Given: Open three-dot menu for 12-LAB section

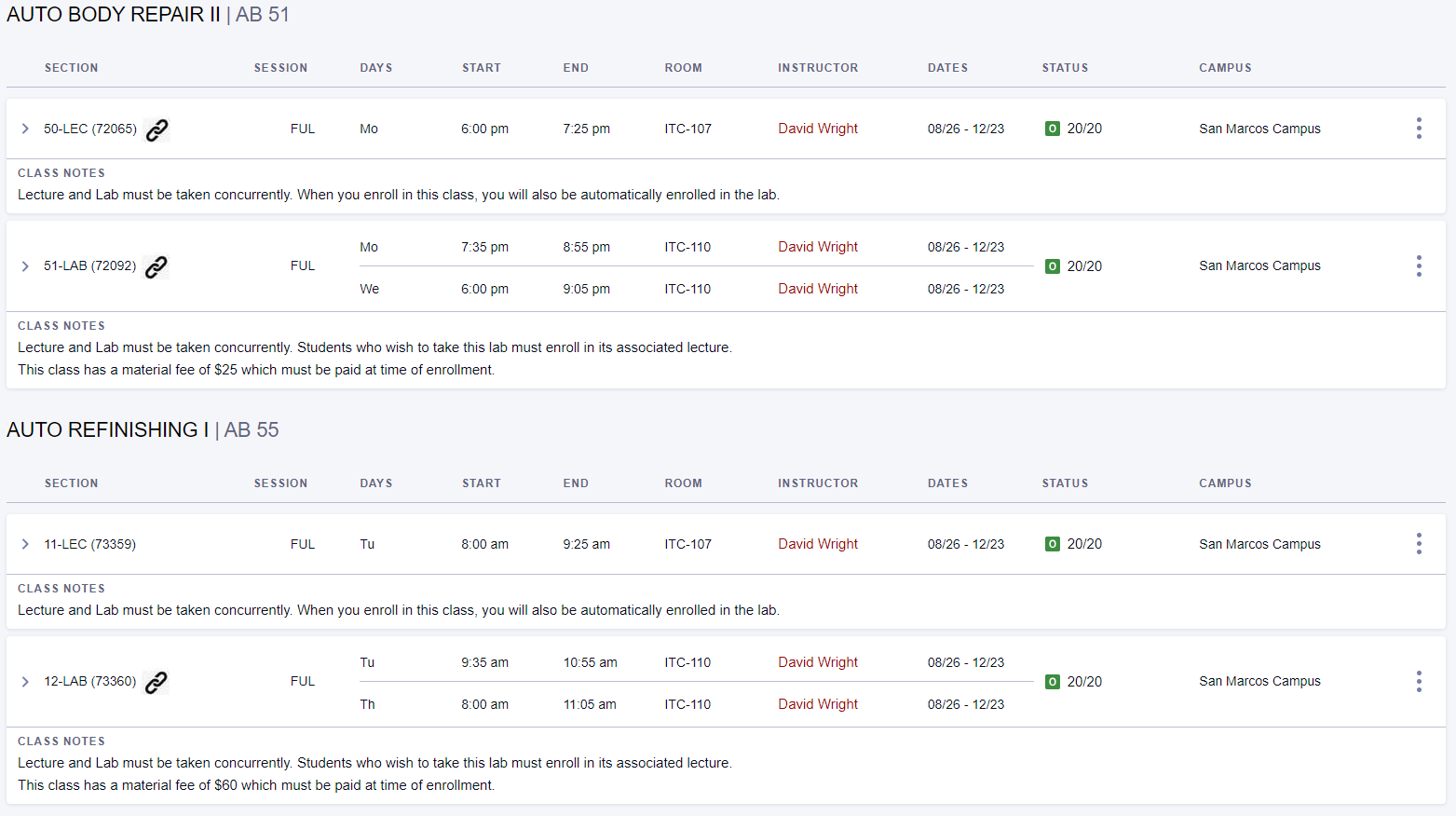Looking at the screenshot, I should tap(1418, 682).
